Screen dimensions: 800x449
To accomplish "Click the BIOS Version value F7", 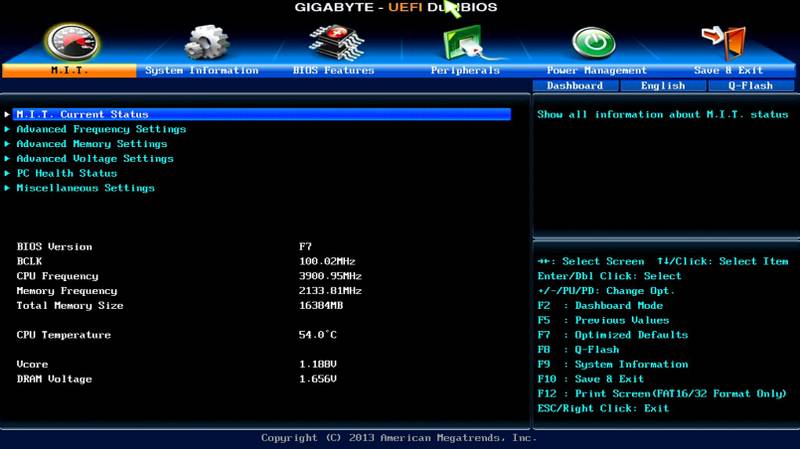I will (x=305, y=246).
